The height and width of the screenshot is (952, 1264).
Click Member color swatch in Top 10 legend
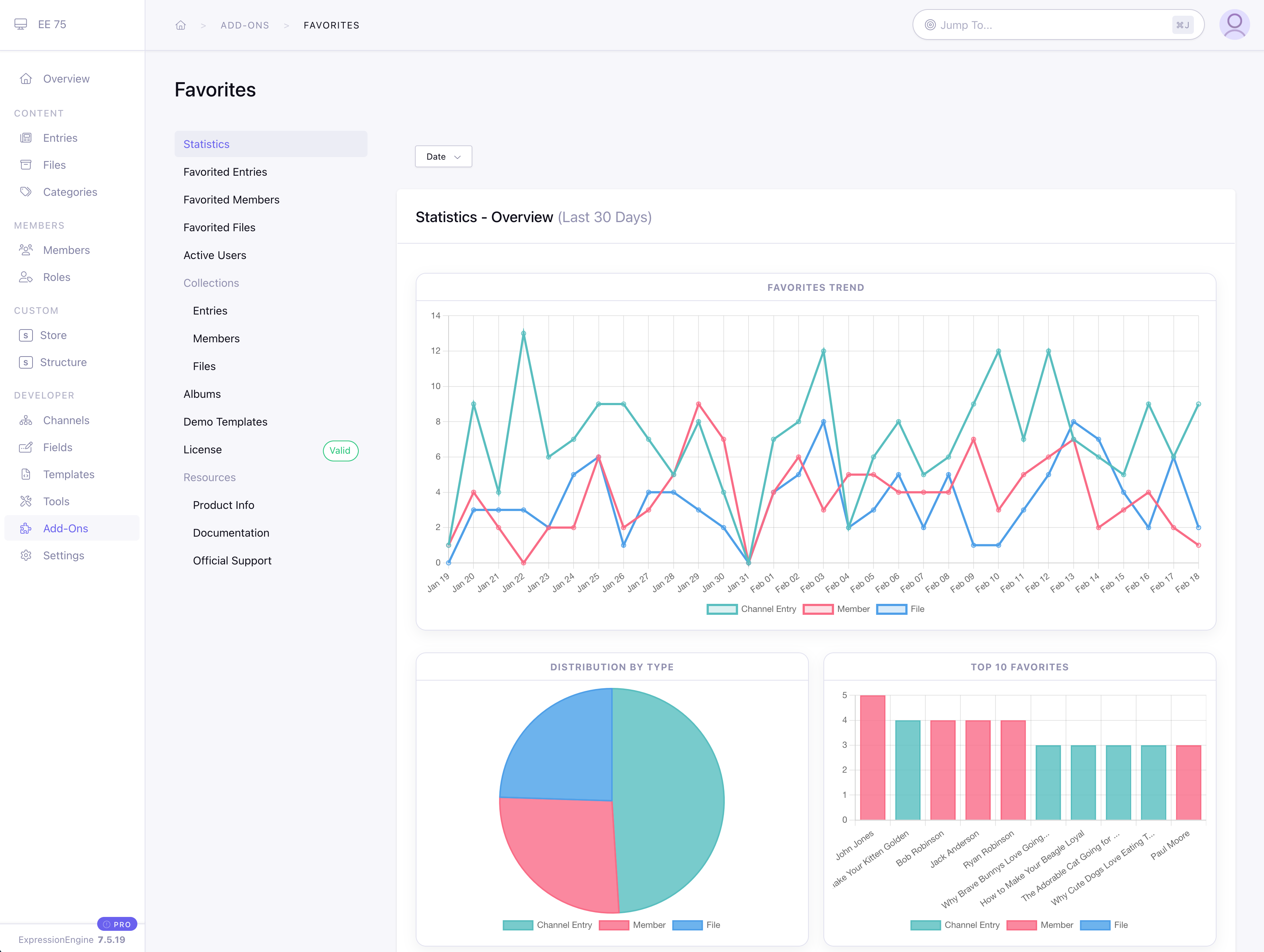point(1022,925)
